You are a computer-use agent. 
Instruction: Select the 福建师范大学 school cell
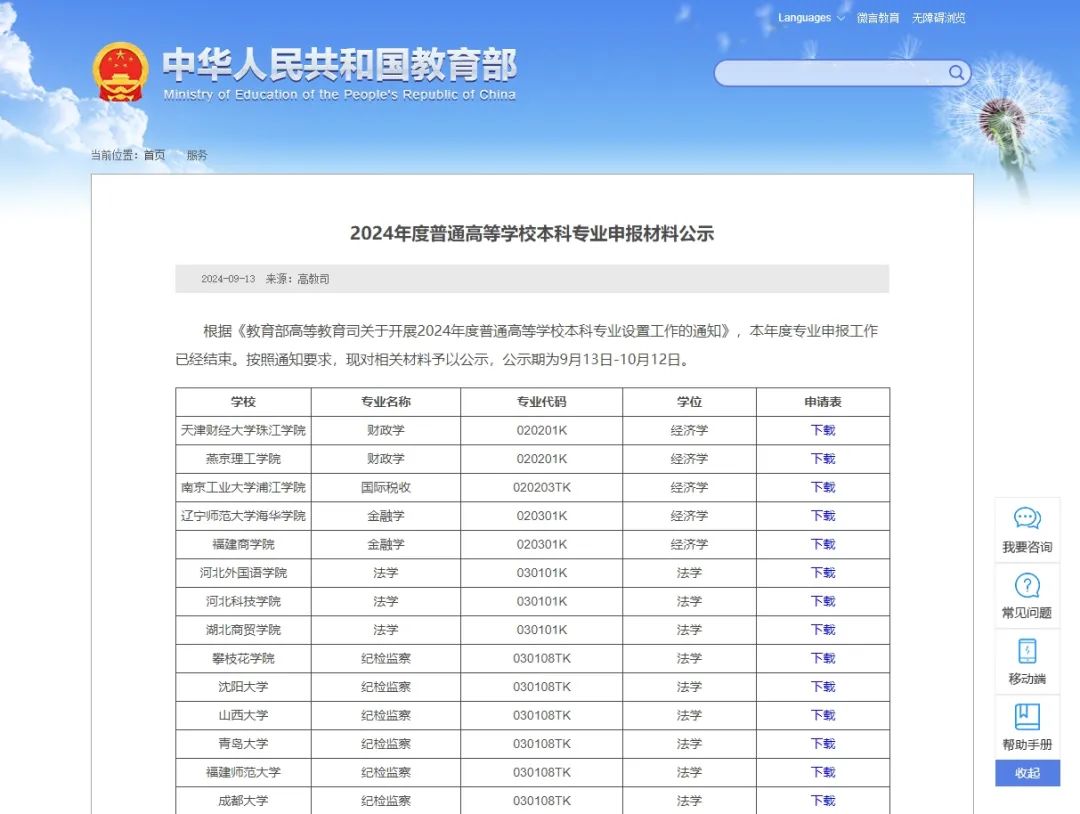point(243,773)
